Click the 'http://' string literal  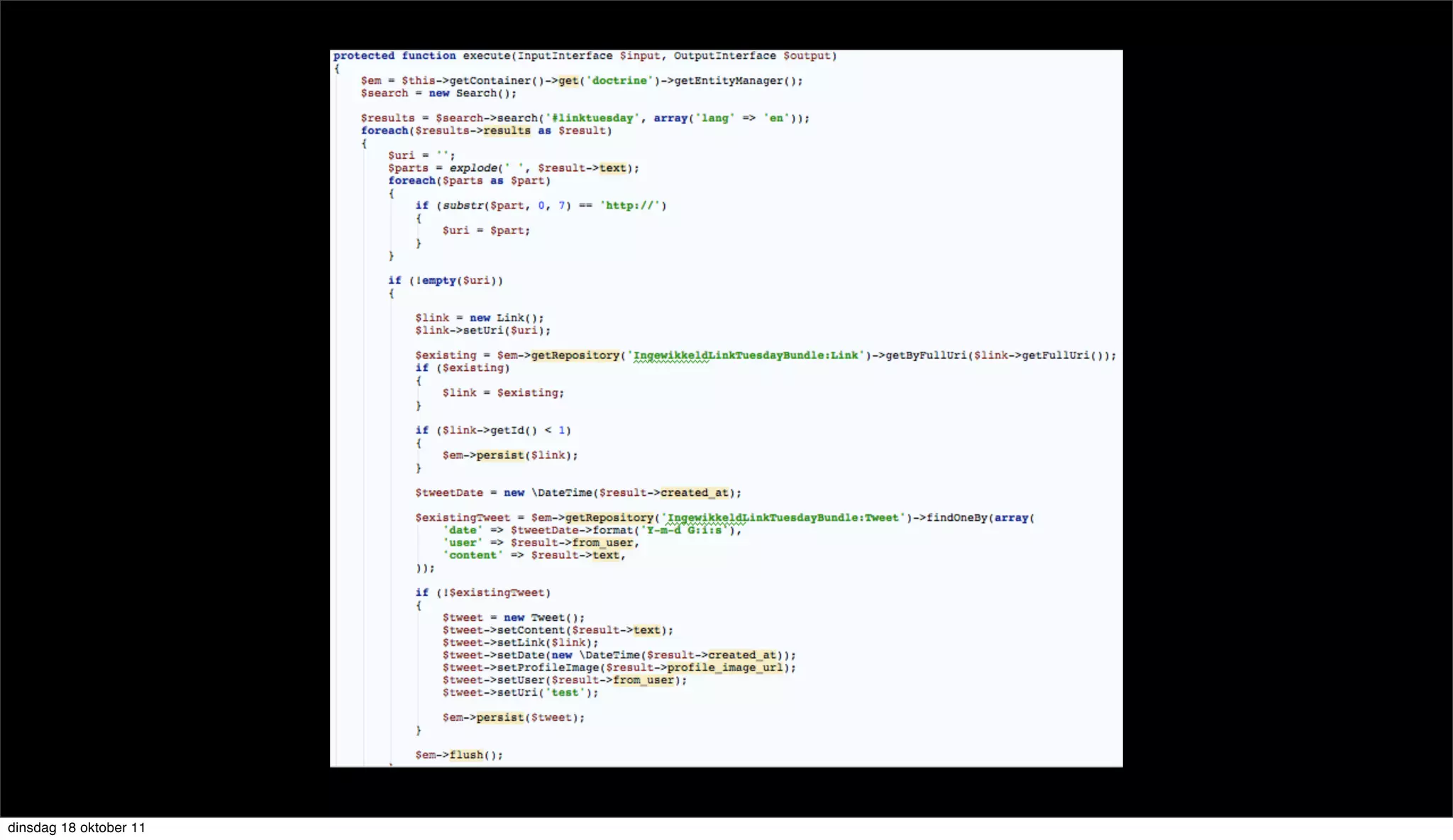tap(631, 206)
